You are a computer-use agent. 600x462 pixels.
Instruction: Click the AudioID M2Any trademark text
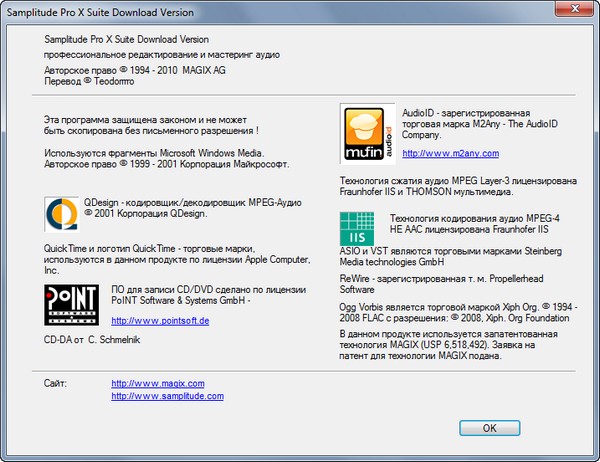[x=479, y=124]
